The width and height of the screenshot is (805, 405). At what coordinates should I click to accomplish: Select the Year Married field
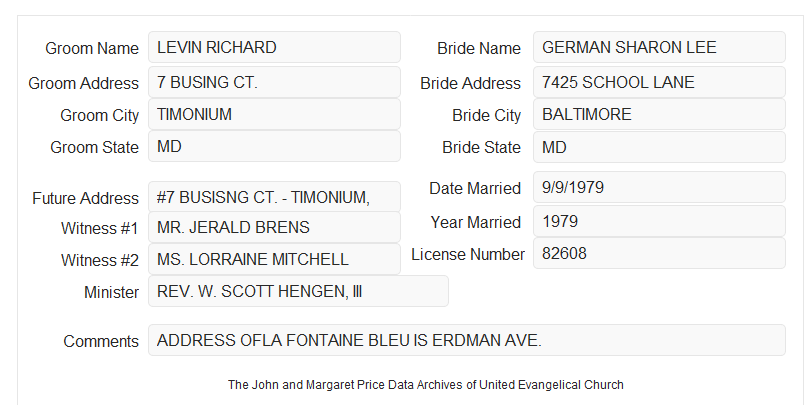point(659,221)
